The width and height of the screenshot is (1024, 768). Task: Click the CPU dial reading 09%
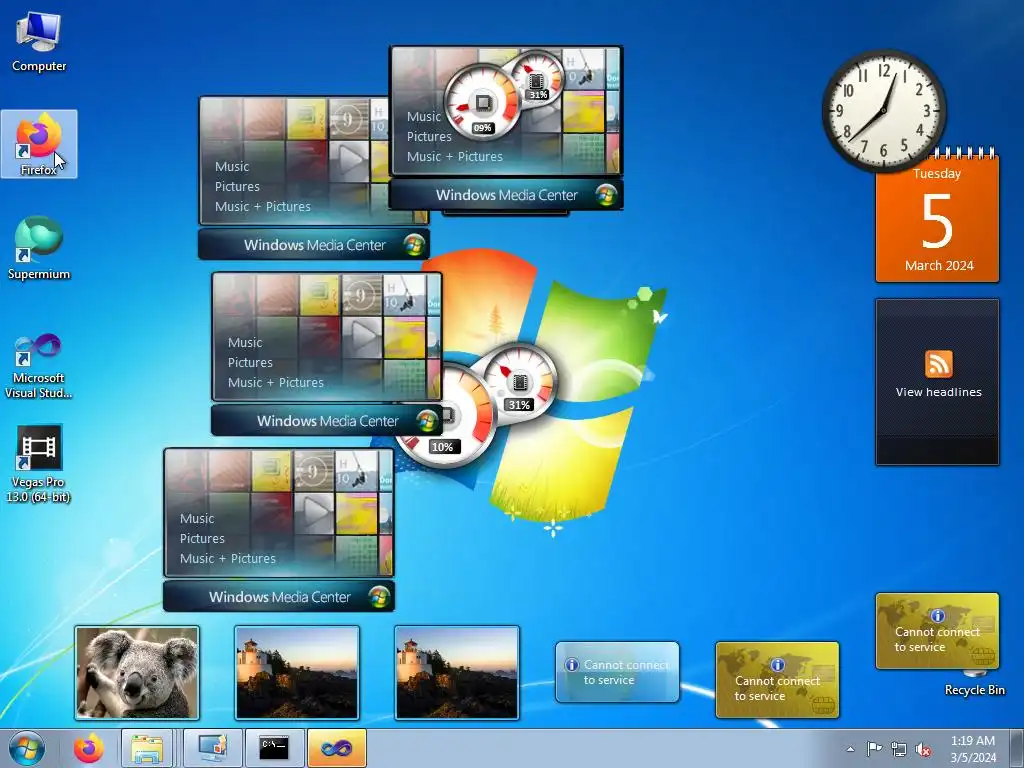(483, 104)
